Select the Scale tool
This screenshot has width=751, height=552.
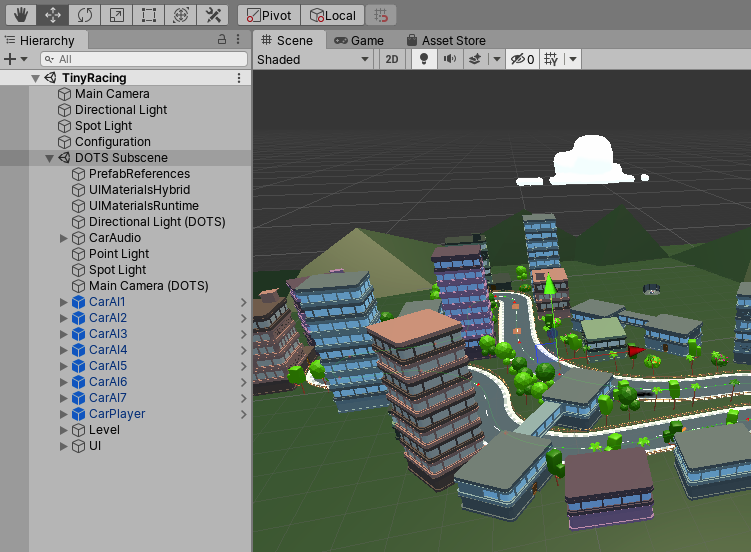[x=117, y=15]
